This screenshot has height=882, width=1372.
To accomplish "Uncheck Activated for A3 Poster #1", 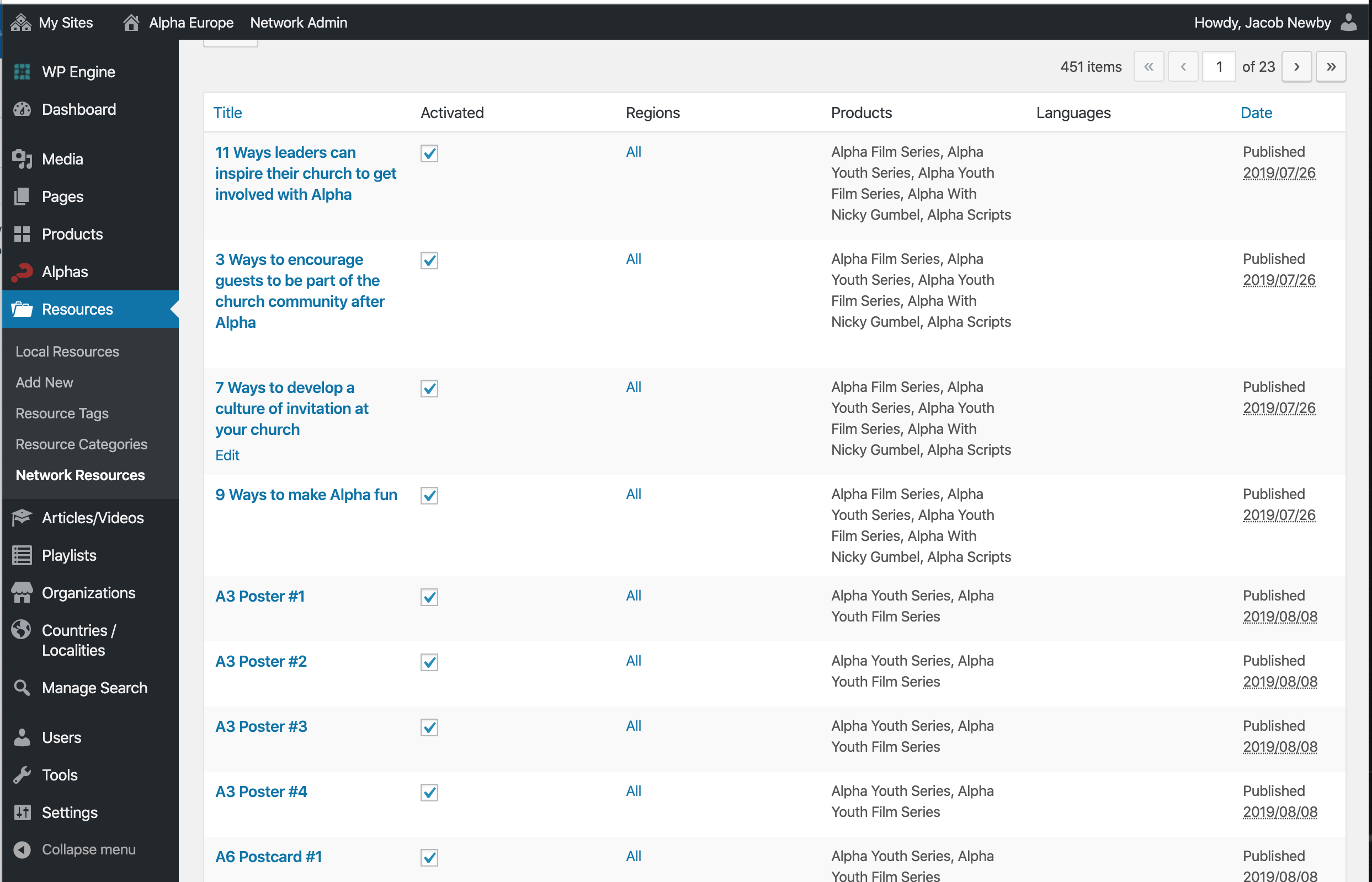I will pyautogui.click(x=429, y=597).
